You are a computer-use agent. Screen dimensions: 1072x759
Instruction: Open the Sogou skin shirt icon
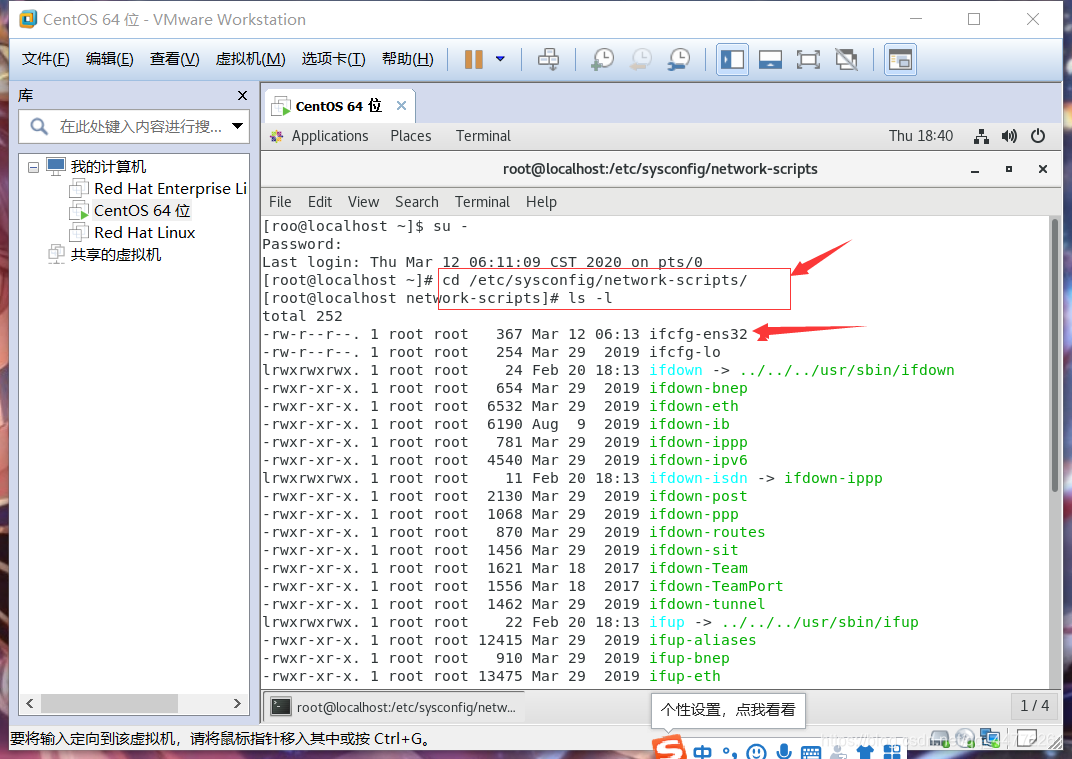[x=865, y=752]
